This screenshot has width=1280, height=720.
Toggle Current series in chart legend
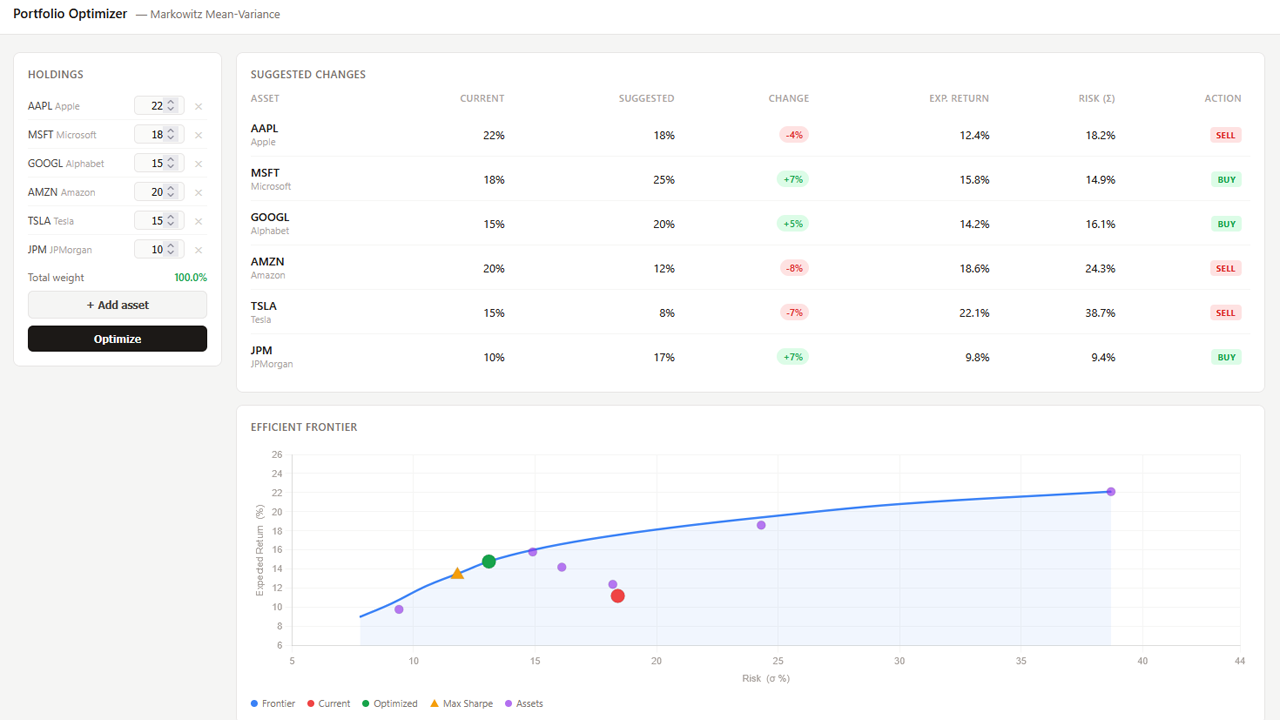[x=329, y=704]
